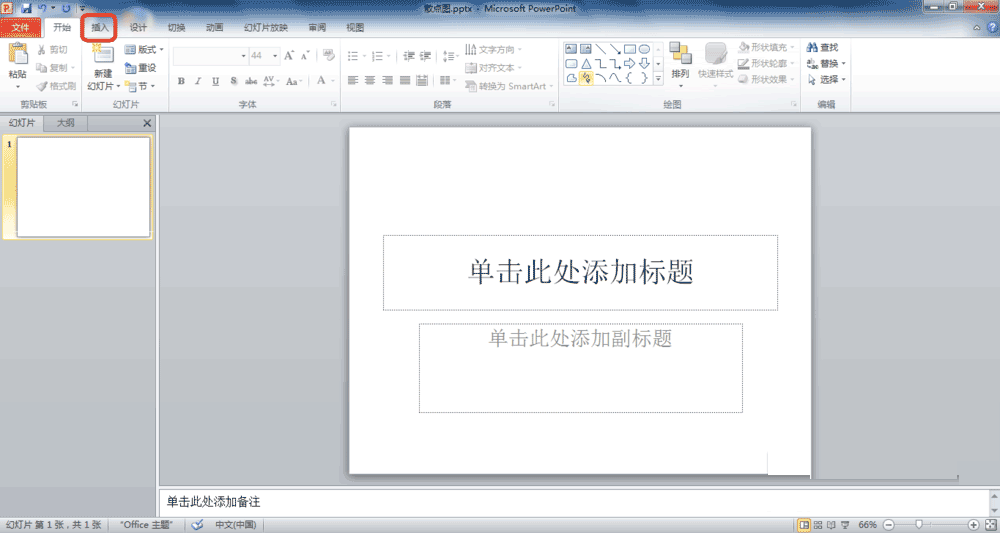The height and width of the screenshot is (533, 1000).
Task: Switch to the Transitions (切换) tab
Action: (x=176, y=27)
